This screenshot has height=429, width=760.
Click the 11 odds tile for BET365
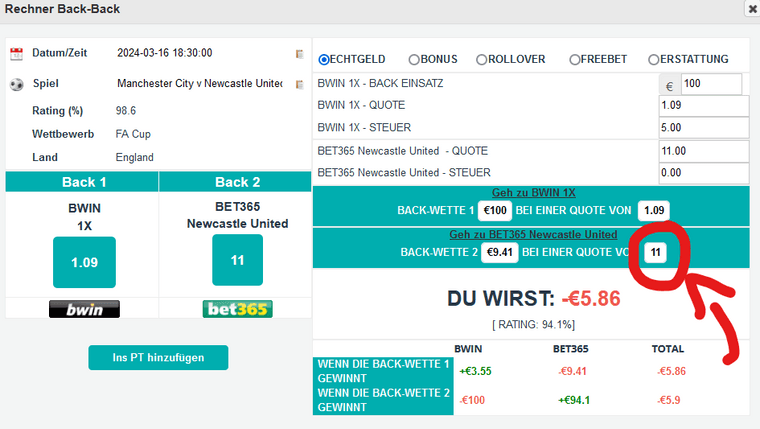point(238,260)
